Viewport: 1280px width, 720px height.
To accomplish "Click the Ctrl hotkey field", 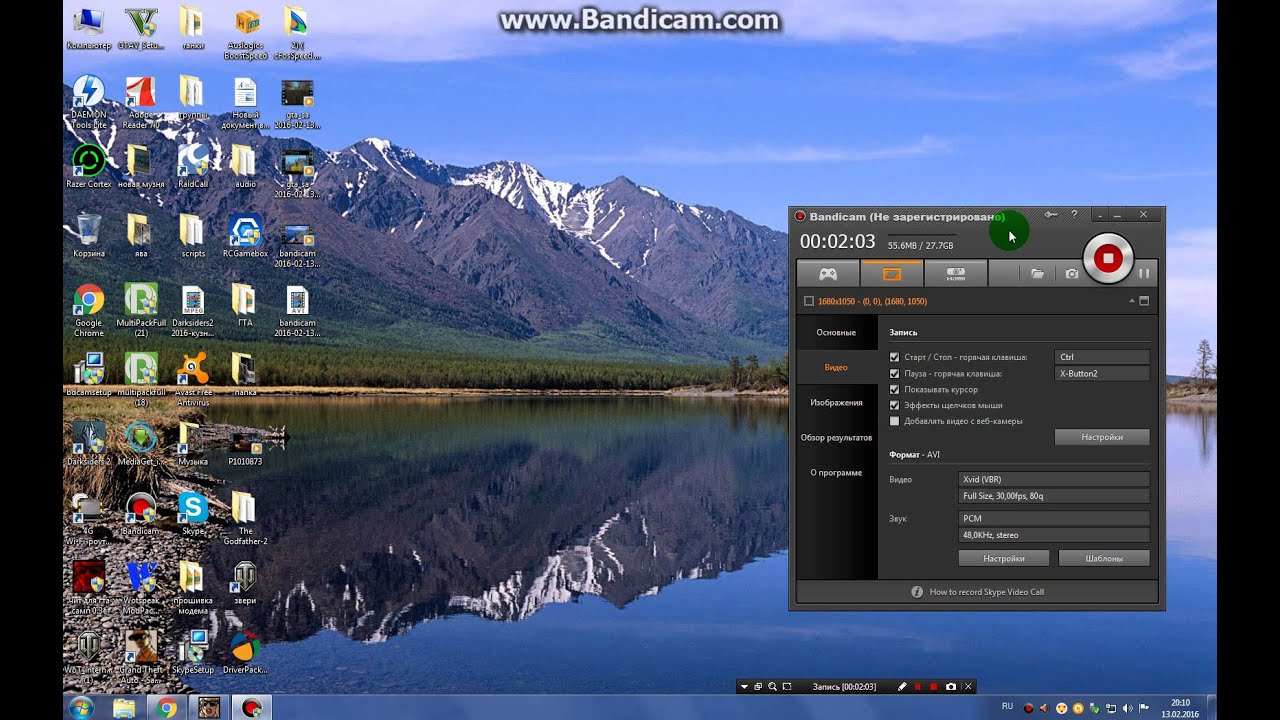I will coord(1102,357).
